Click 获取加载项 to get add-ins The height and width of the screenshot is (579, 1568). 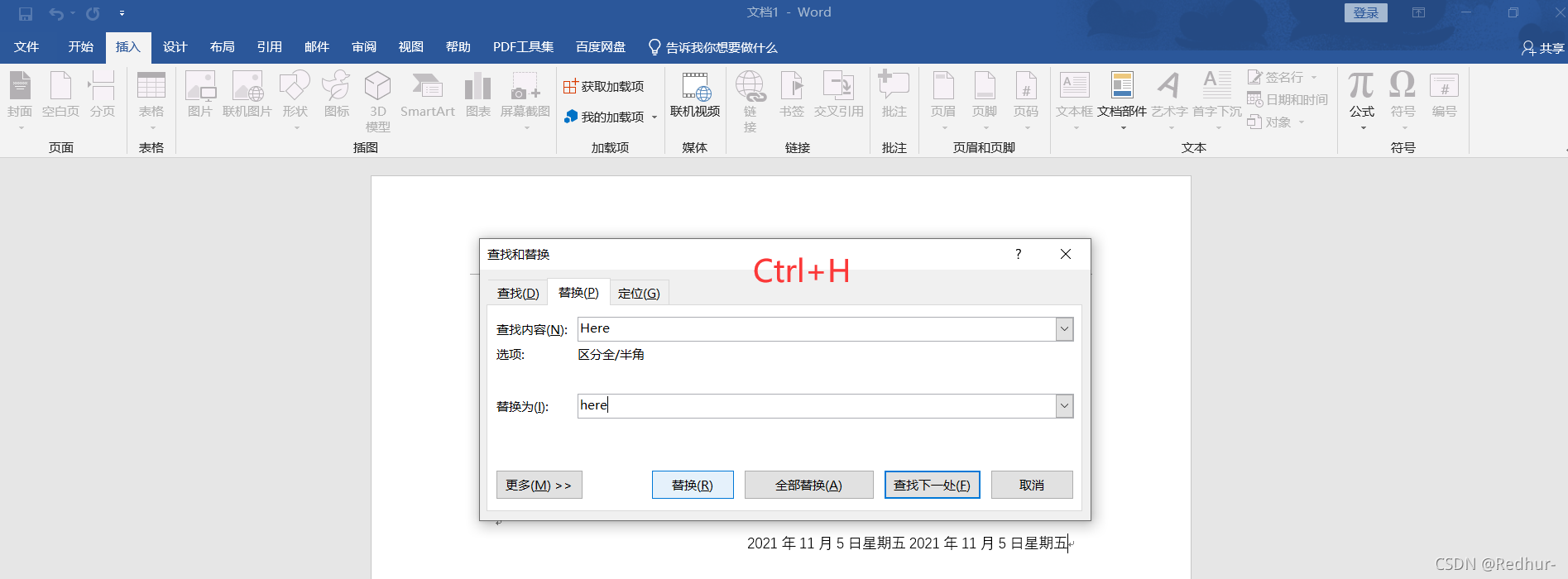click(604, 87)
